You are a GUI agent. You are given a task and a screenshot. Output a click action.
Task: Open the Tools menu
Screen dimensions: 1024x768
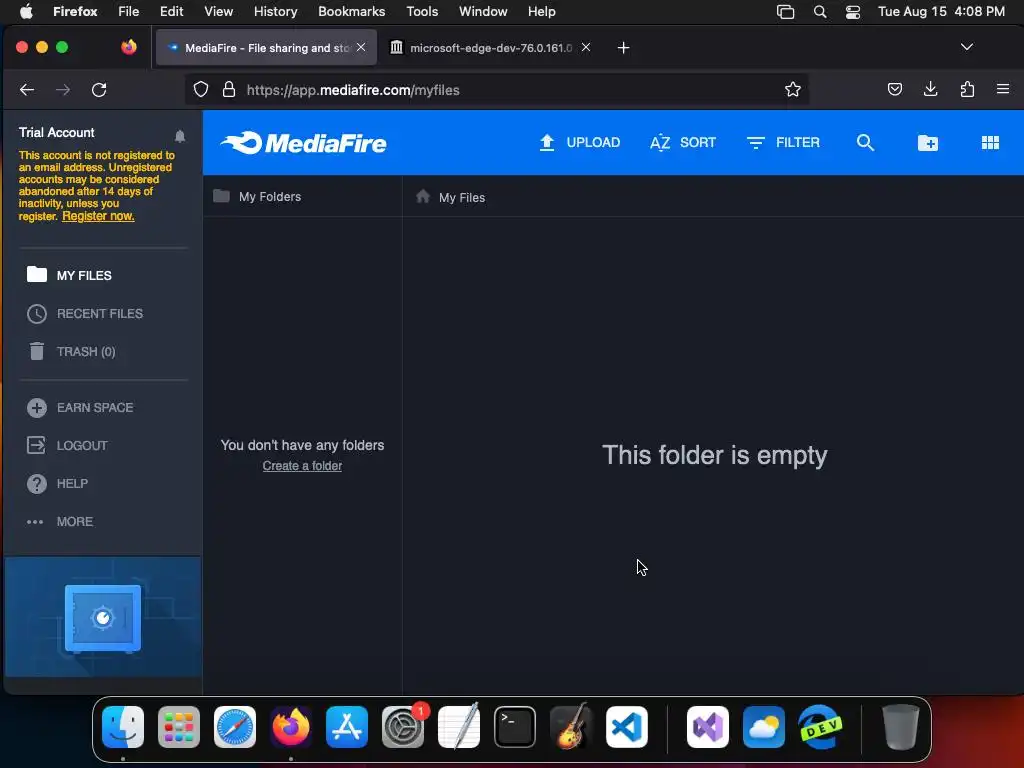422,11
